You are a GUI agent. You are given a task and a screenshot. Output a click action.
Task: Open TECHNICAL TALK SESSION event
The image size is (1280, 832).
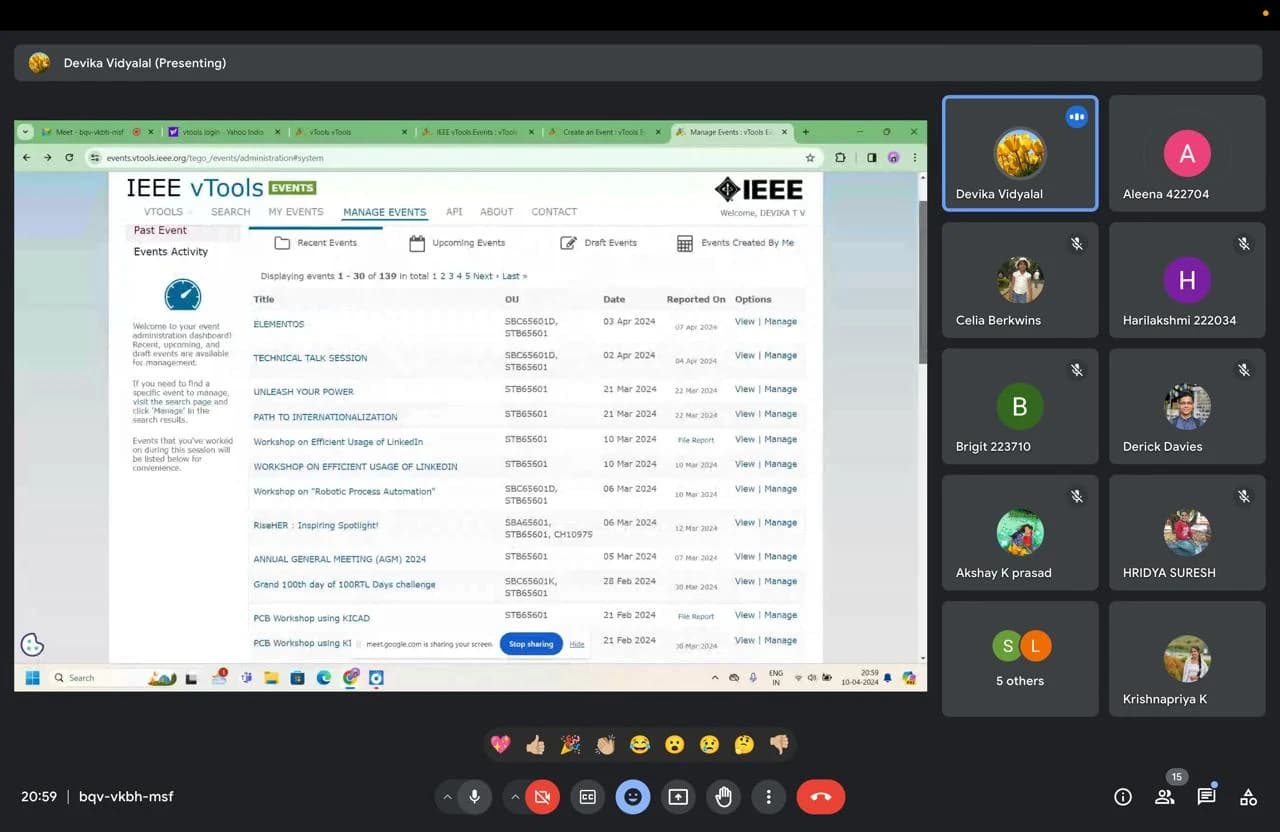pyautogui.click(x=310, y=358)
